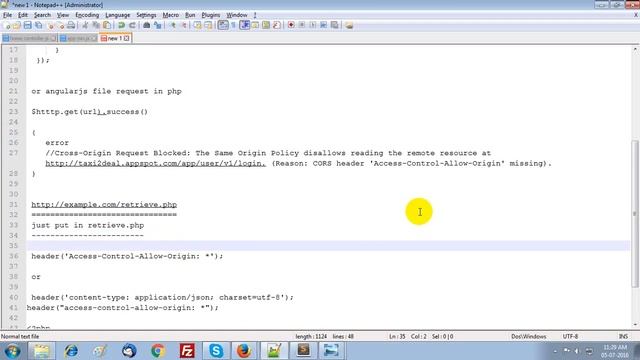Start macro recording with red dot
640x360 pixels.
(x=291, y=25)
